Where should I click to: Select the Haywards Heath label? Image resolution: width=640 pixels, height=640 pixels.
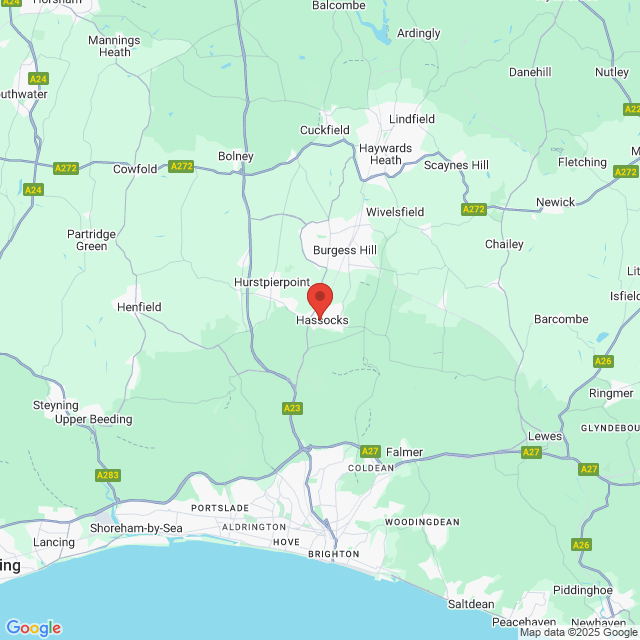[385, 154]
